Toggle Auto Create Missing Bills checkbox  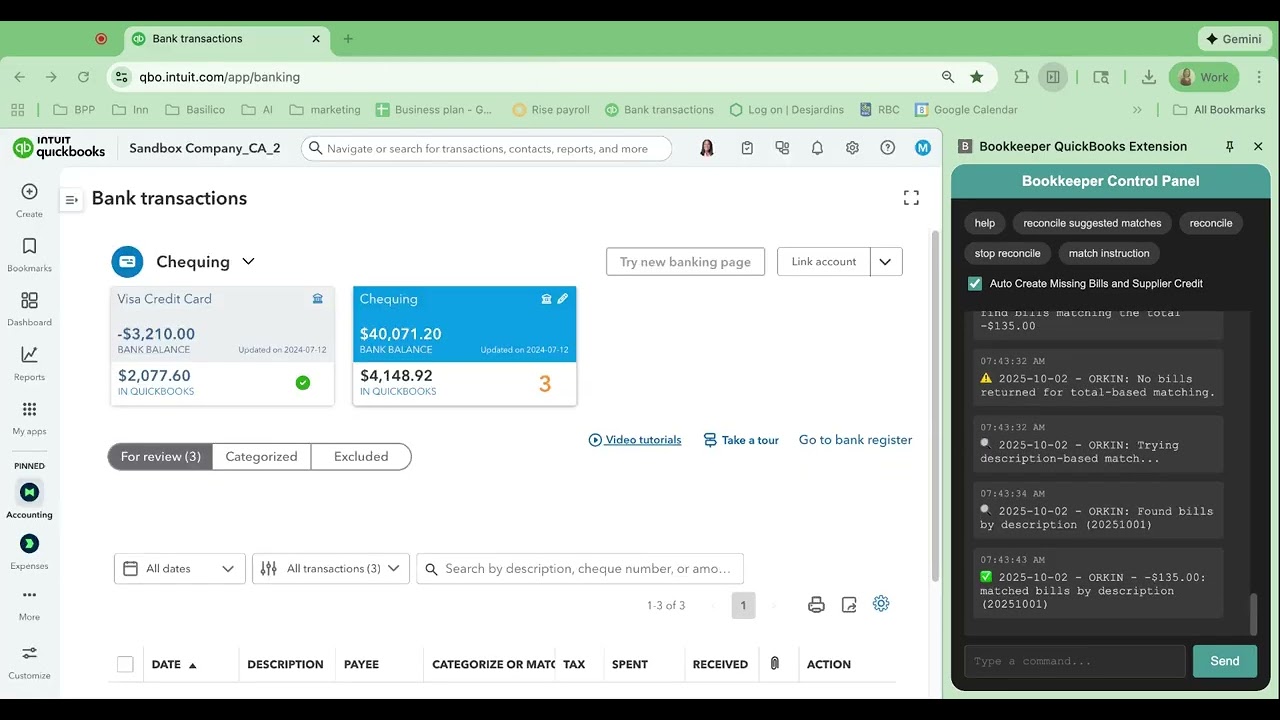[x=975, y=284]
